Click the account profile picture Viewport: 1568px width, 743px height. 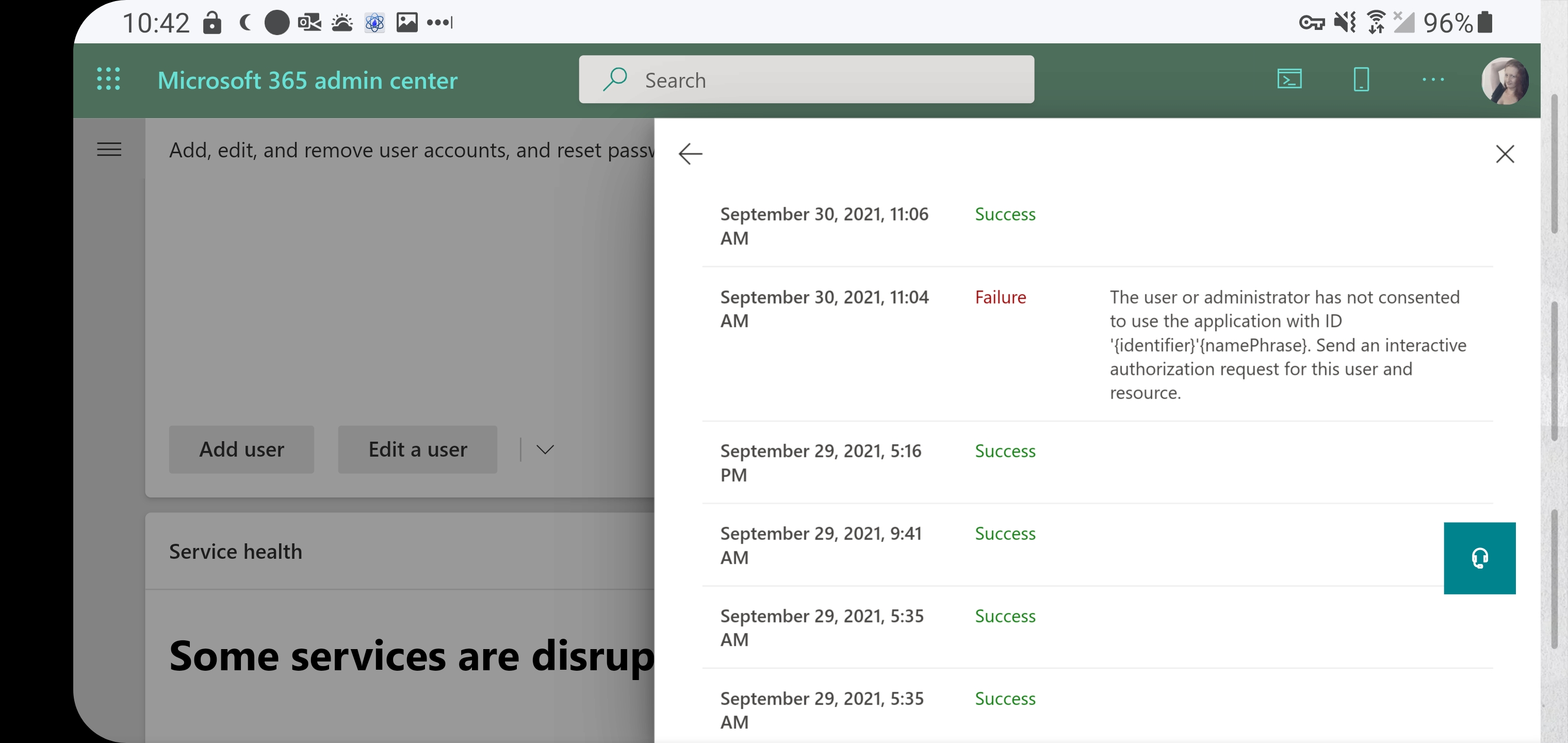[x=1504, y=80]
